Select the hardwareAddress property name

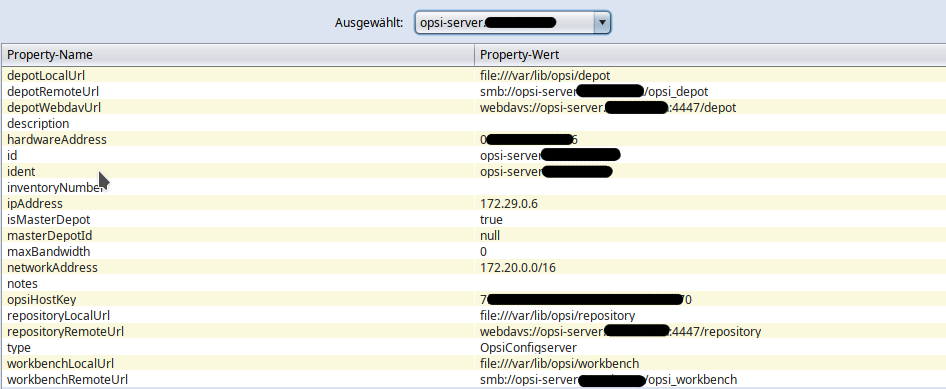click(57, 139)
